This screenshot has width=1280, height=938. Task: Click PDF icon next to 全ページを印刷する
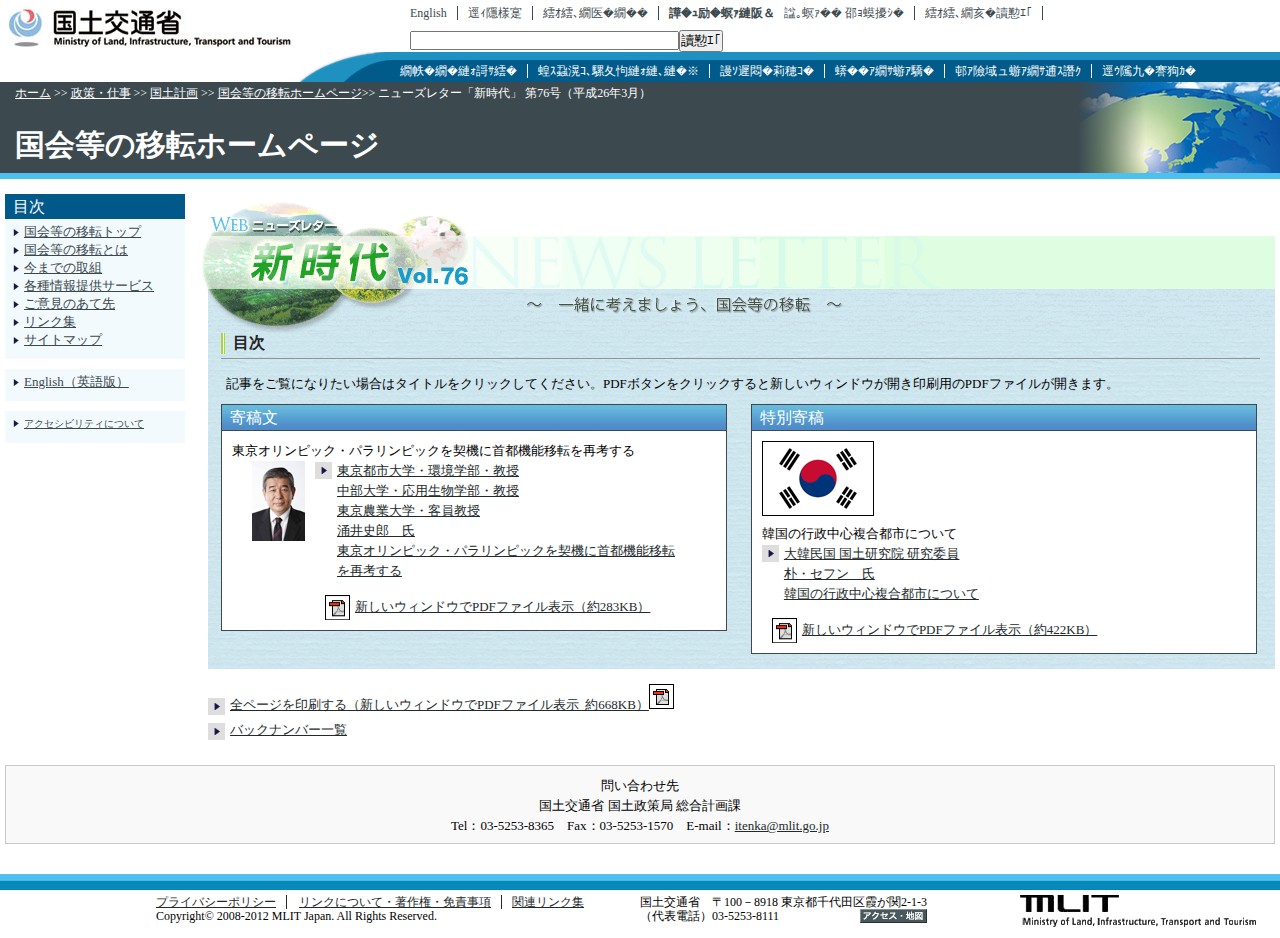pyautogui.click(x=661, y=696)
